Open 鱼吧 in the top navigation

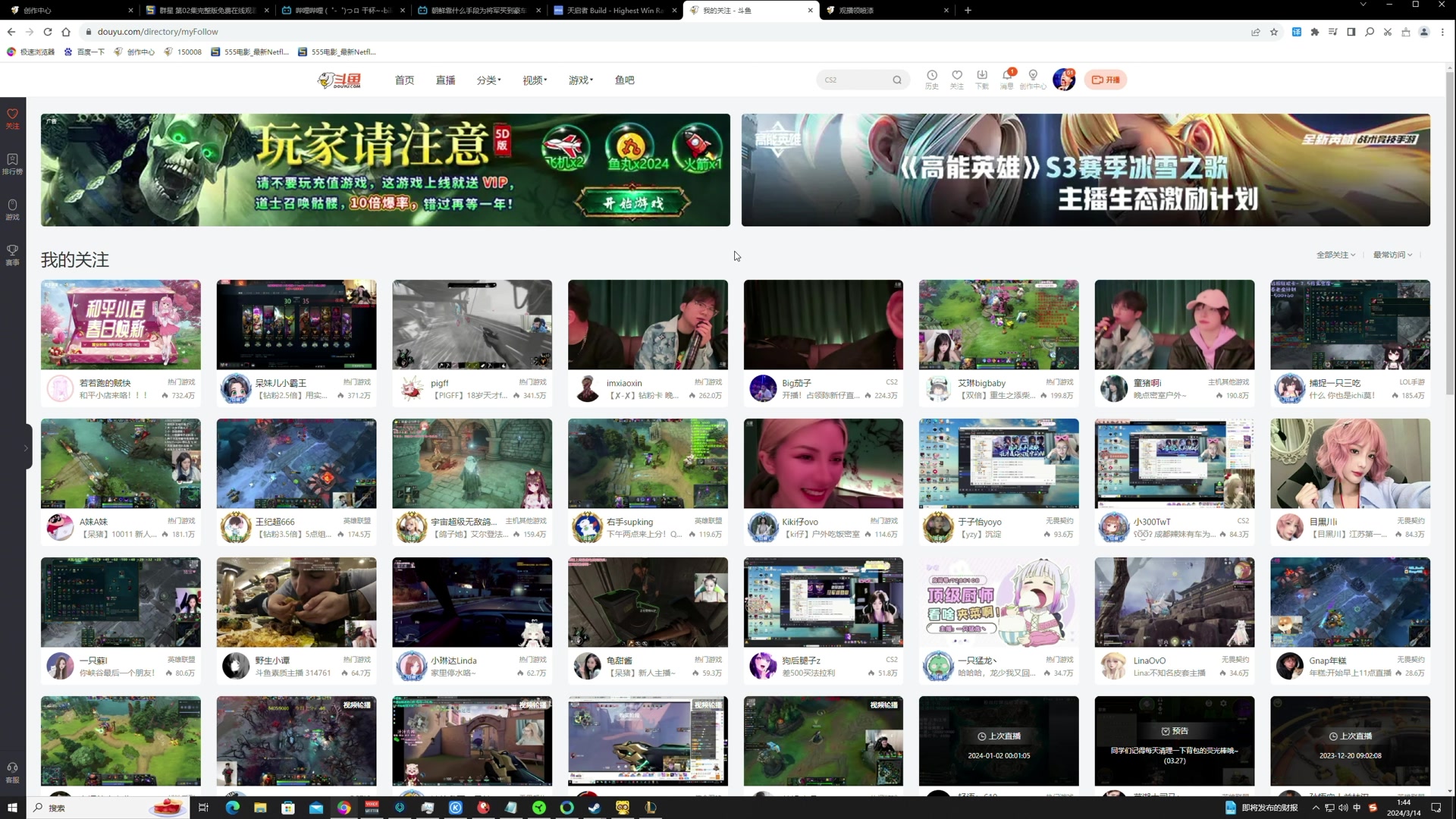[624, 80]
